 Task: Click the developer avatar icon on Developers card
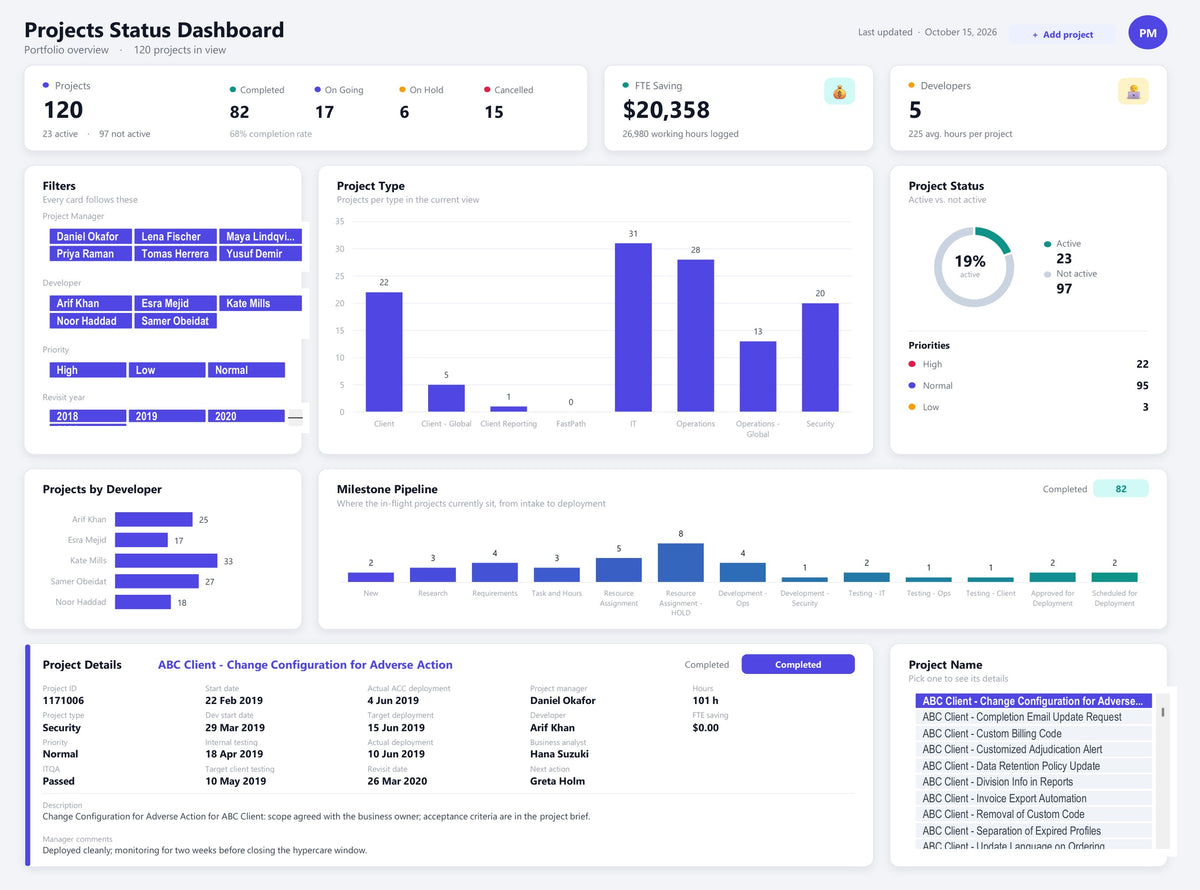click(x=1133, y=91)
